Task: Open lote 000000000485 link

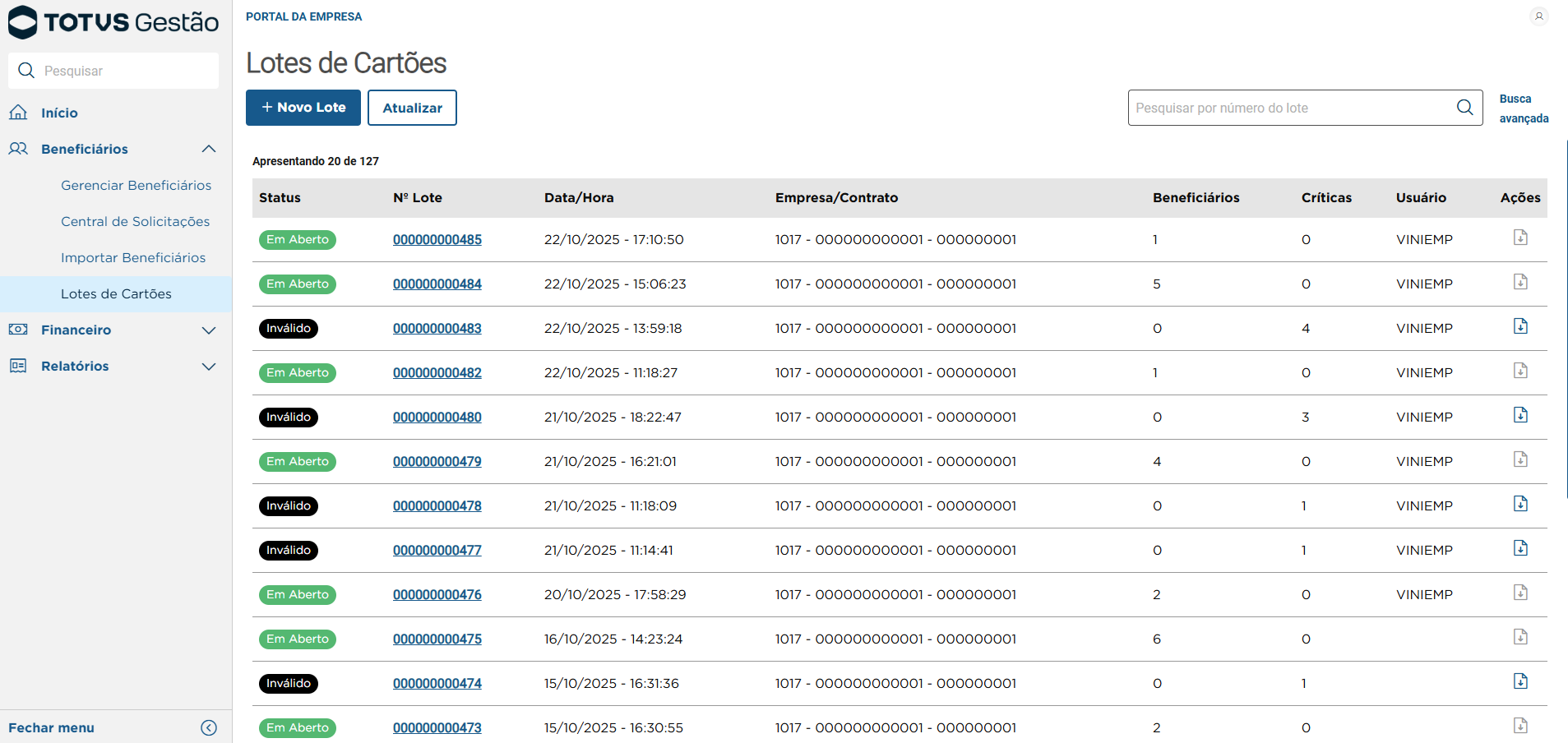Action: pyautogui.click(x=437, y=240)
